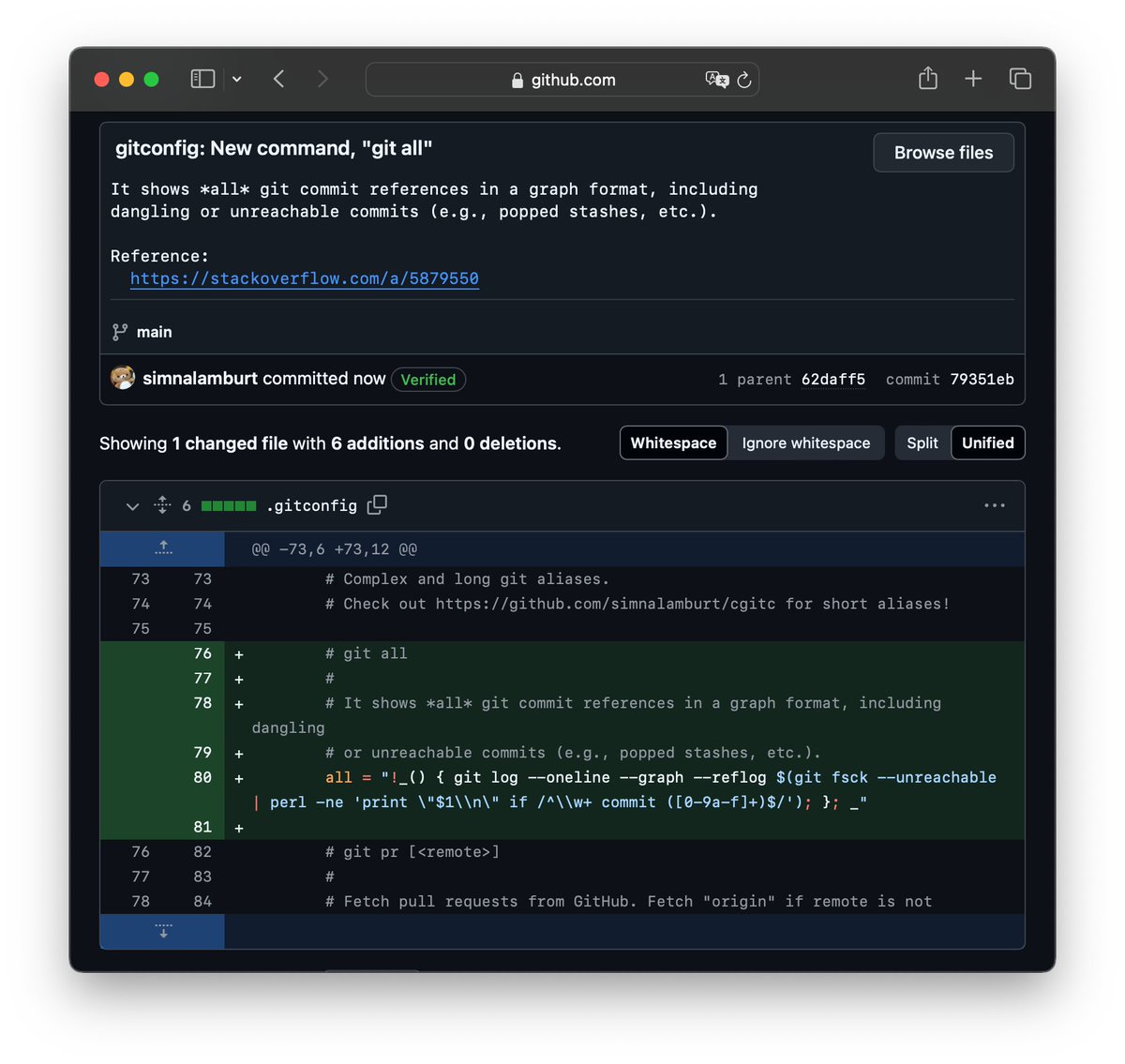Screen dimensions: 1125x1064
Task: Click commit hash 79351eb text
Action: tap(982, 380)
